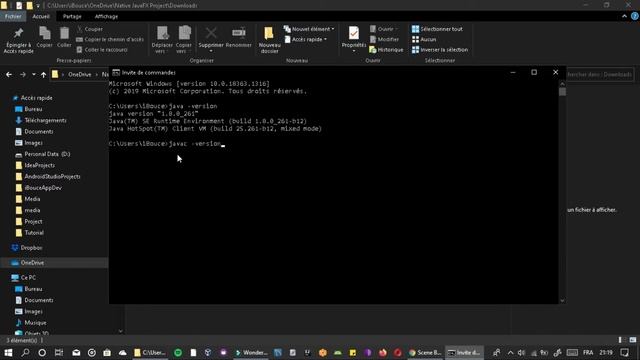This screenshot has width=640, height=360.
Task: Change the FRA input language
Action: (x=588, y=353)
